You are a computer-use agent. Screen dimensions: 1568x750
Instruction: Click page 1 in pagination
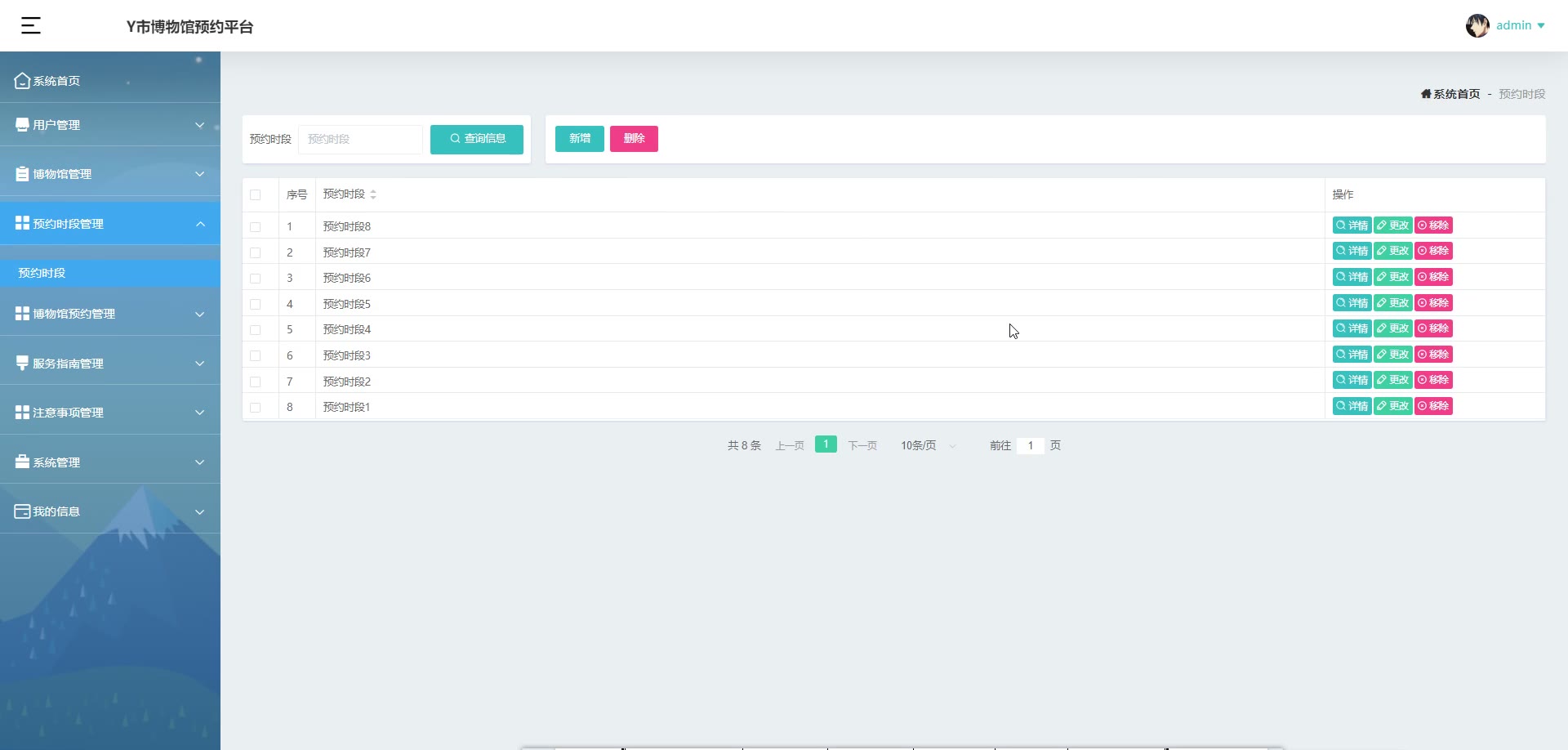[826, 444]
